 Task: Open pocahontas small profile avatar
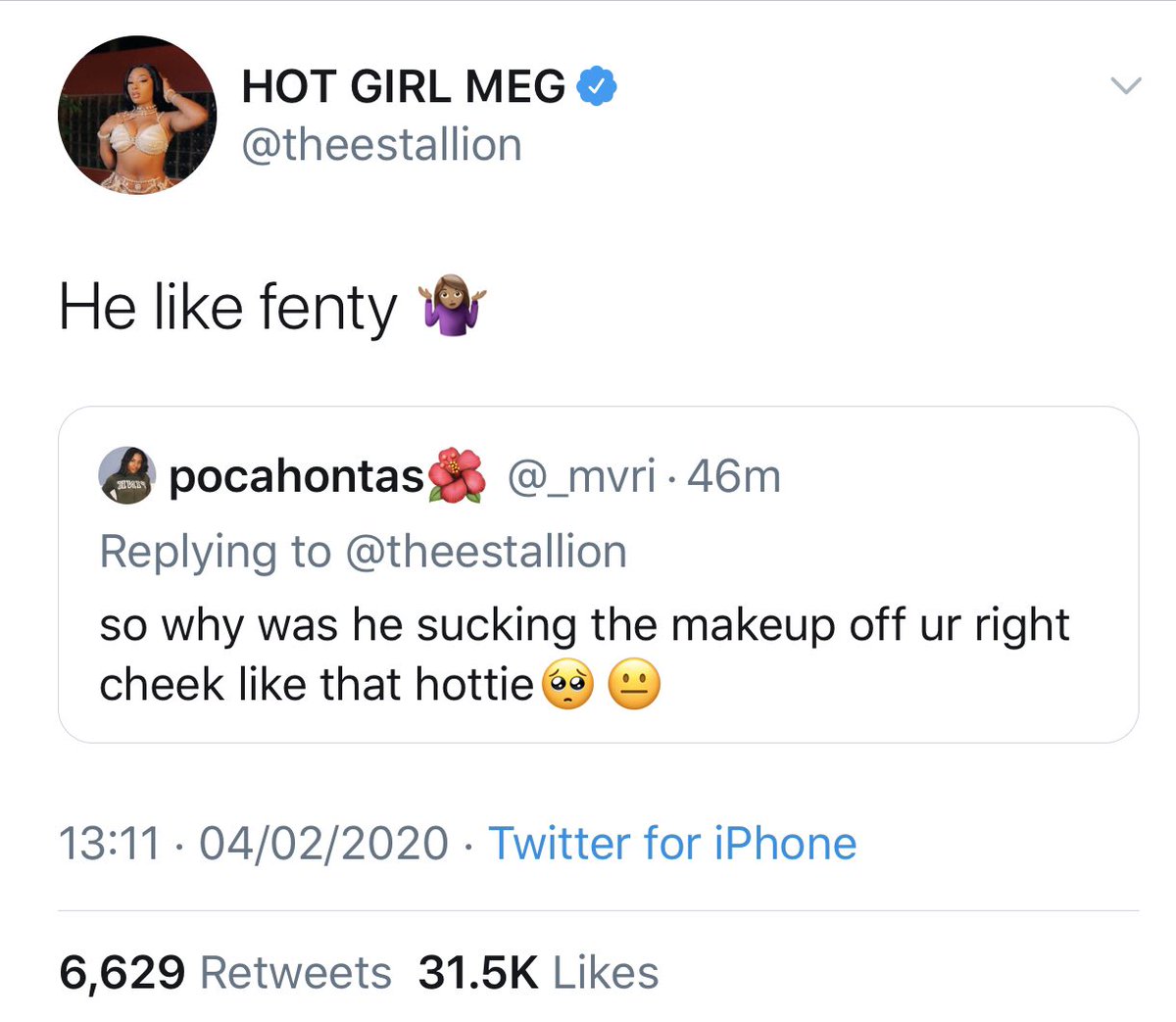[x=126, y=476]
